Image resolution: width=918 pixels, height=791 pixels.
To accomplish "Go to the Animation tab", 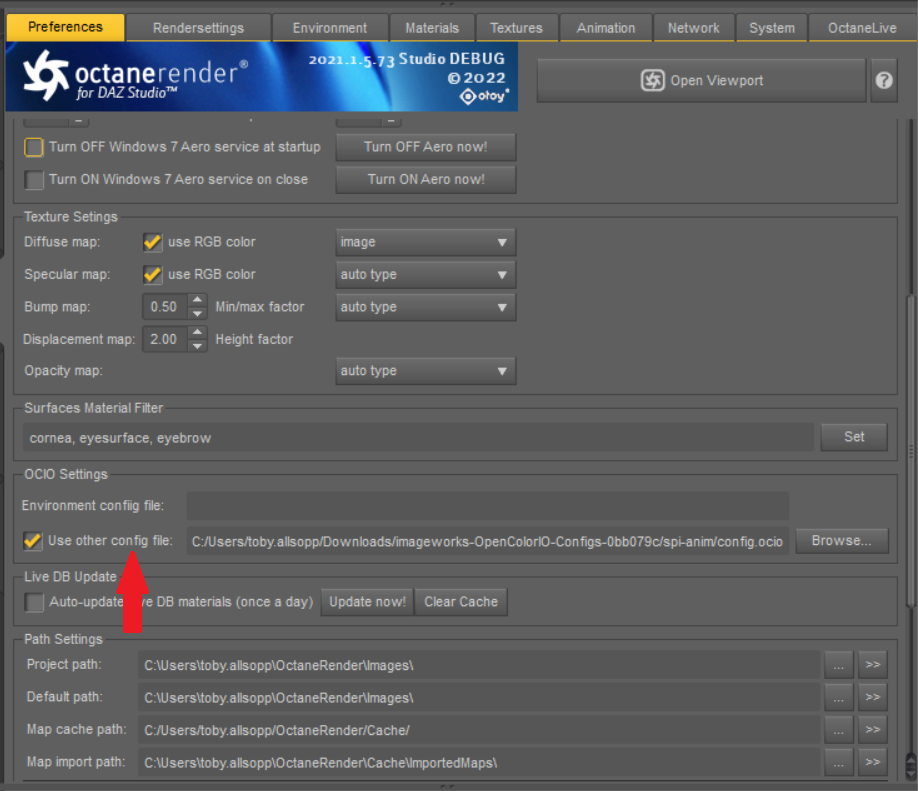I will 605,28.
